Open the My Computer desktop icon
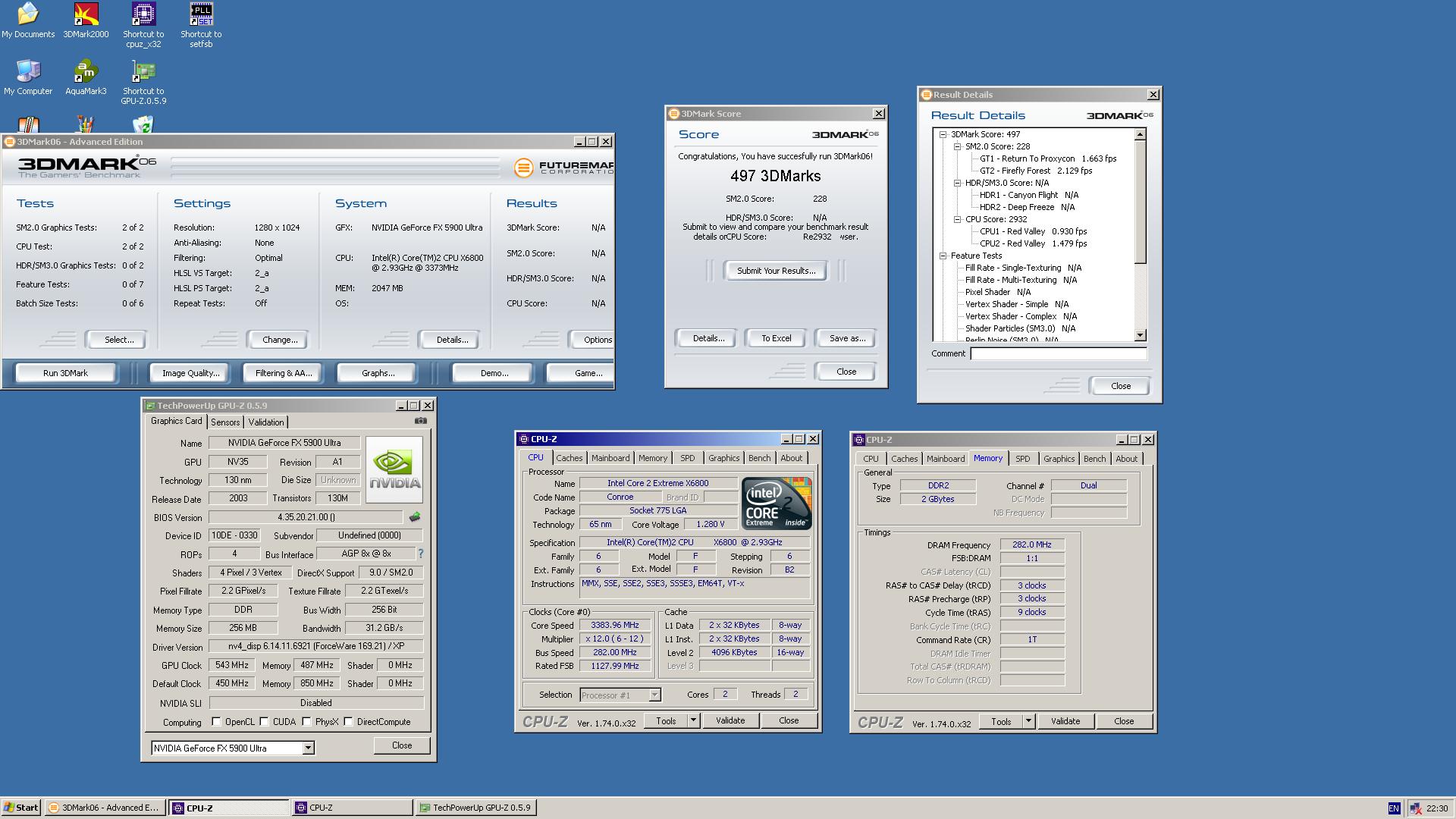The height and width of the screenshot is (819, 1456). click(x=28, y=77)
